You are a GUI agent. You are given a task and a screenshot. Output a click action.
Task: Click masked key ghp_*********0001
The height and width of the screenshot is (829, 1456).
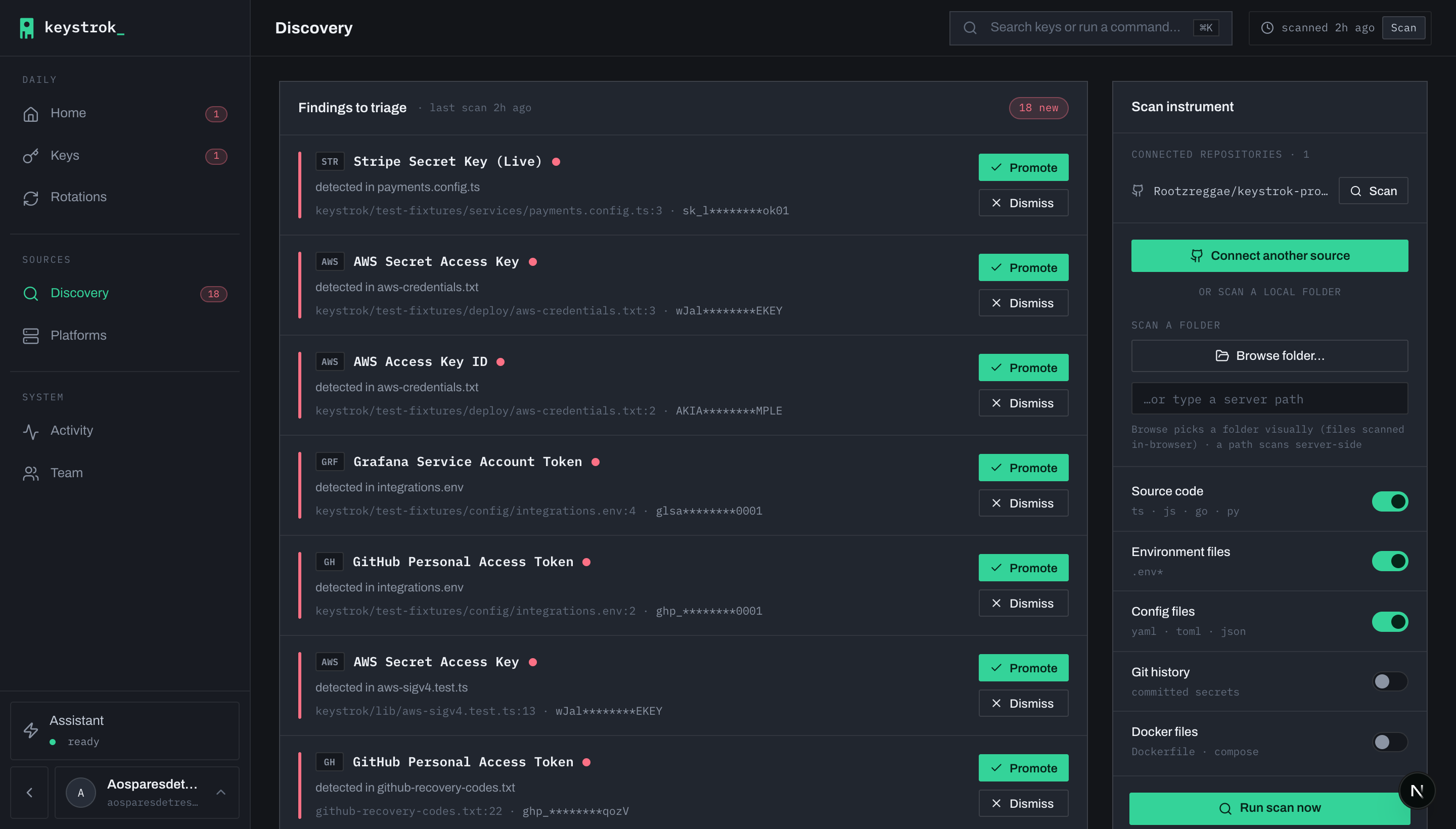click(709, 611)
